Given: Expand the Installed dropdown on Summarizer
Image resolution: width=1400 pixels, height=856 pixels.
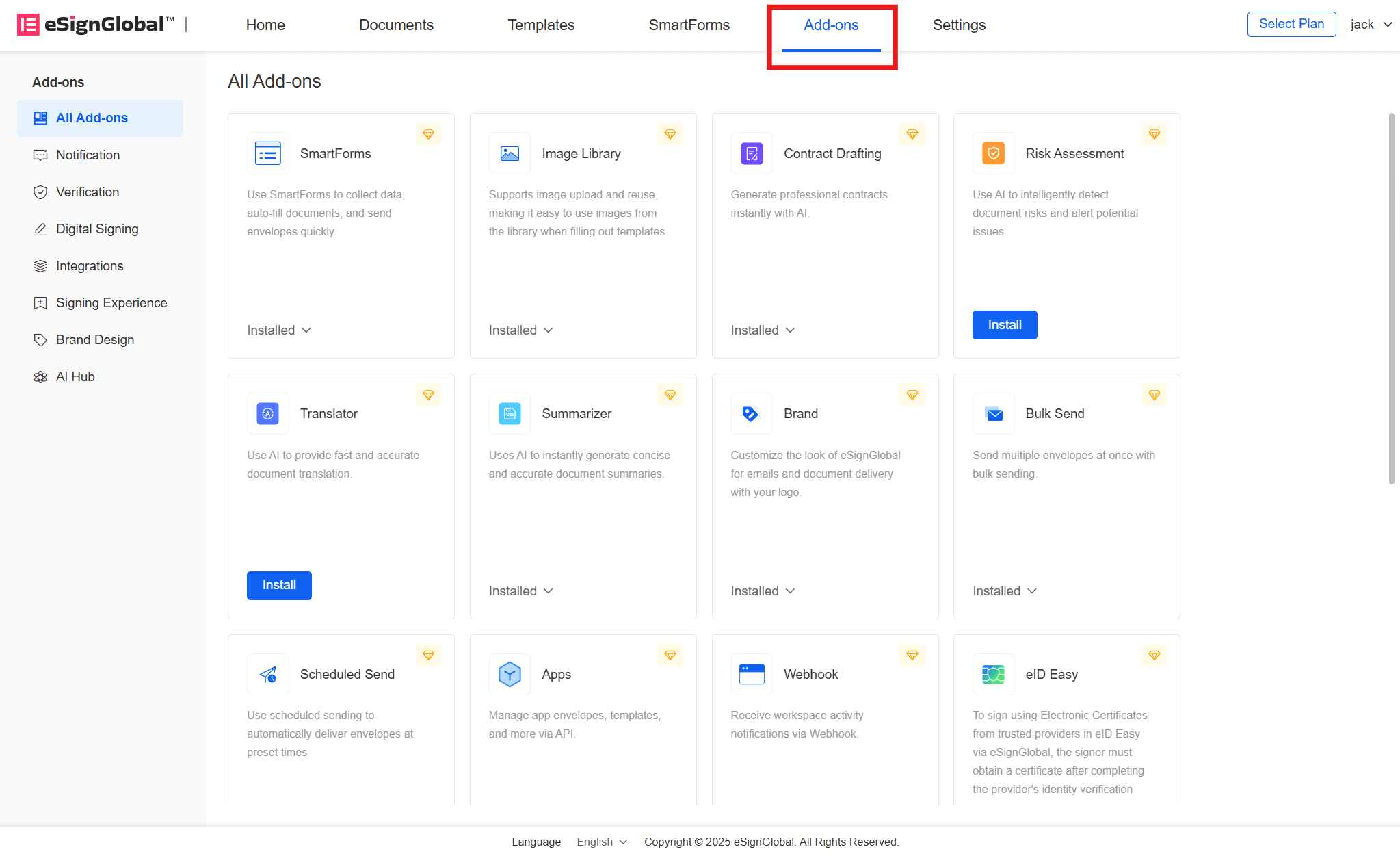Looking at the screenshot, I should point(521,591).
